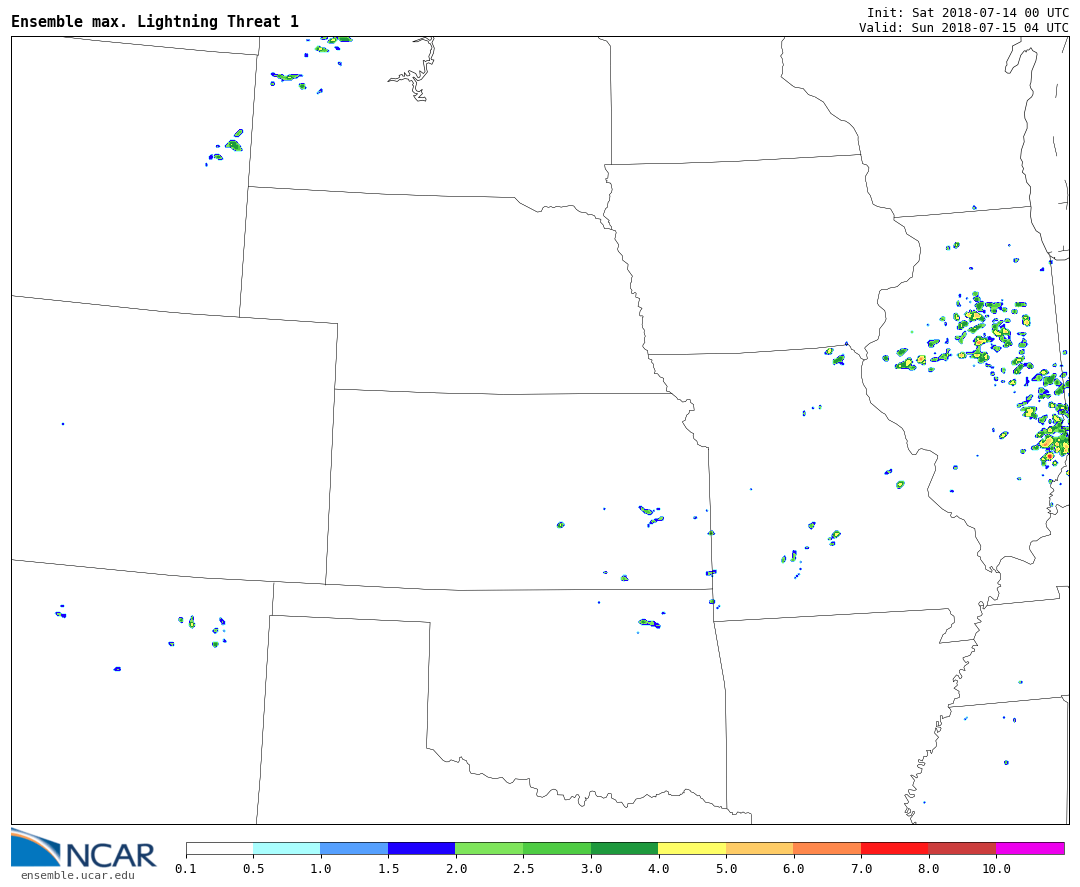The image size is (1080, 887).
Task: Click the magenta swatch on the colorbar
Action: pyautogui.click(x=1029, y=848)
